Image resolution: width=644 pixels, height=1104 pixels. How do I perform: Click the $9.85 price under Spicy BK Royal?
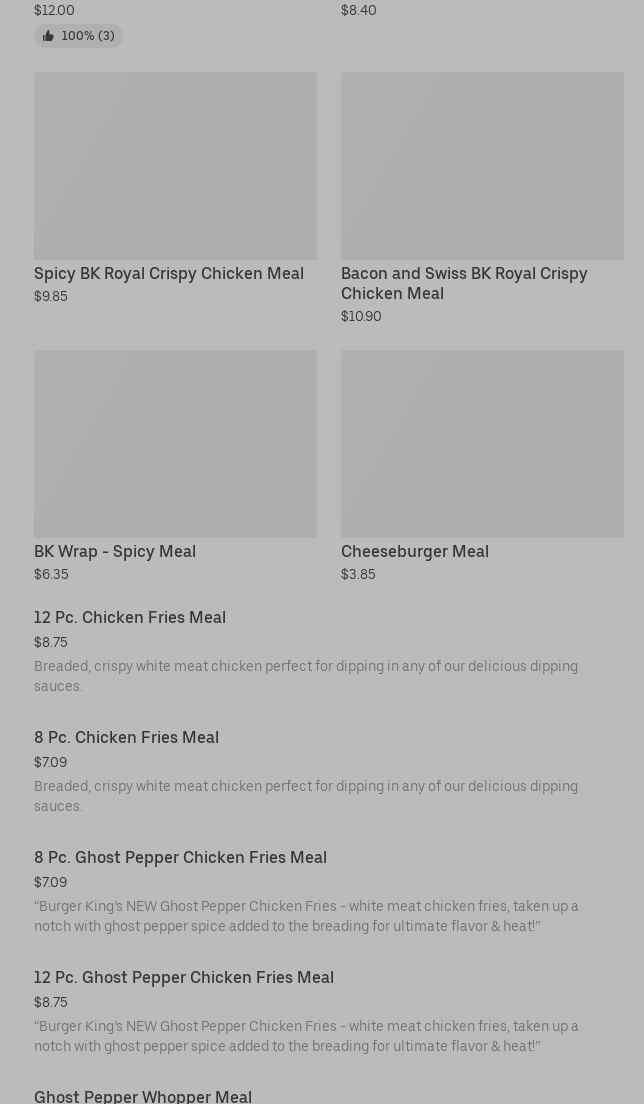point(51,297)
